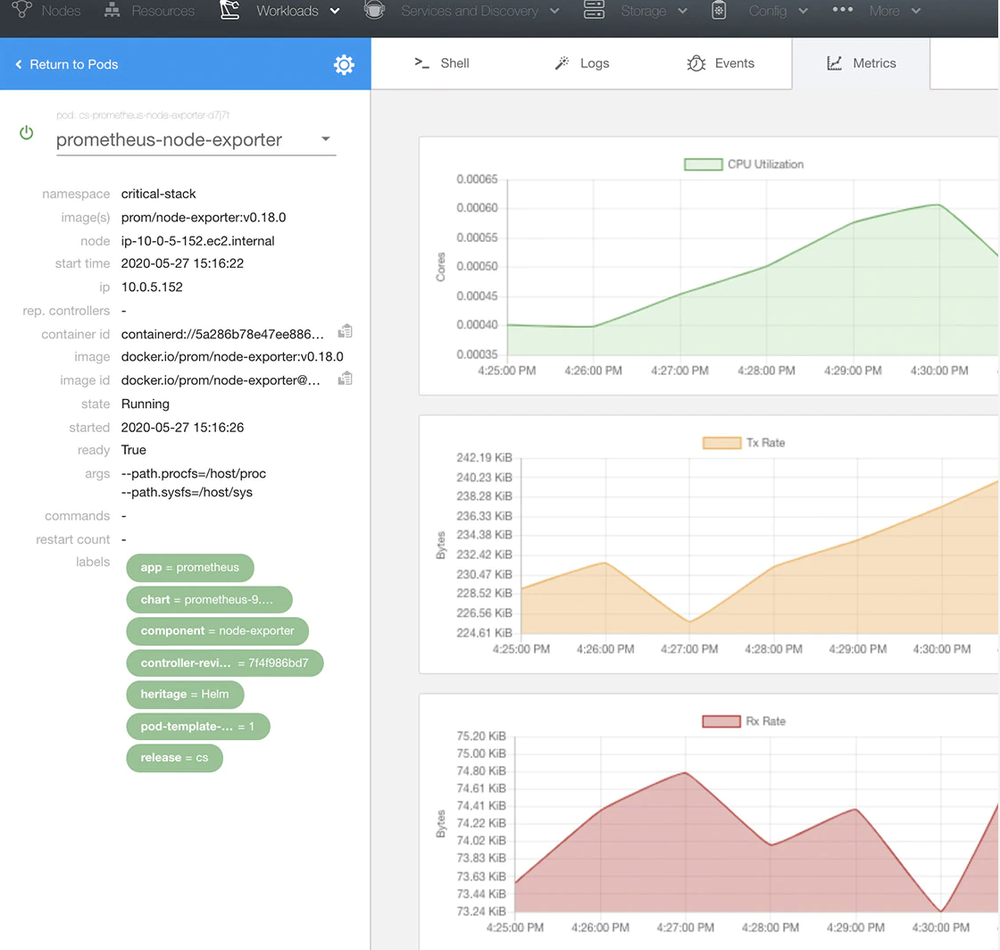This screenshot has height=950, width=1000.
Task: Click docker.io/prom/node-exporter:v0.18.0 image value
Action: point(232,357)
